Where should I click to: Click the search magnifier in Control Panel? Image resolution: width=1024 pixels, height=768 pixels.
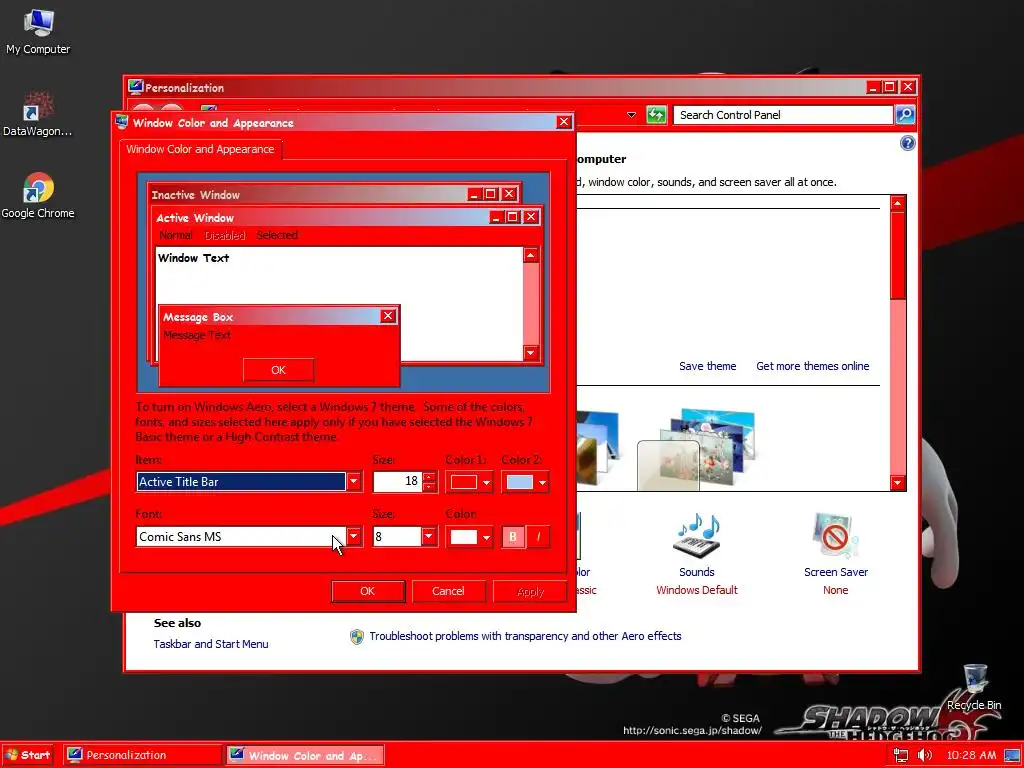pyautogui.click(x=905, y=115)
